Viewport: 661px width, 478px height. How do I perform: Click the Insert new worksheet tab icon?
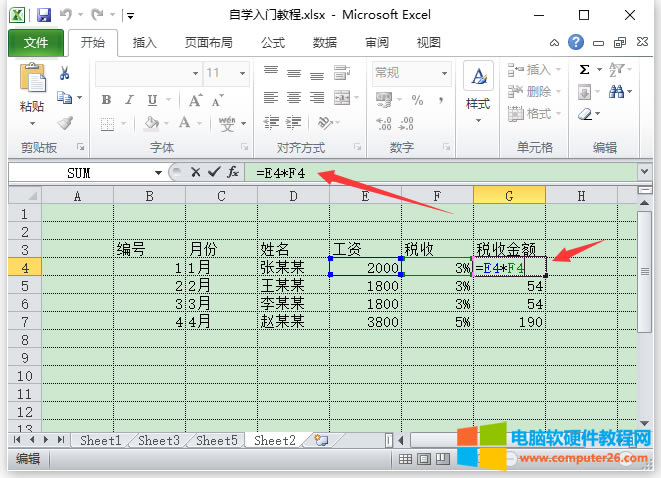320,440
